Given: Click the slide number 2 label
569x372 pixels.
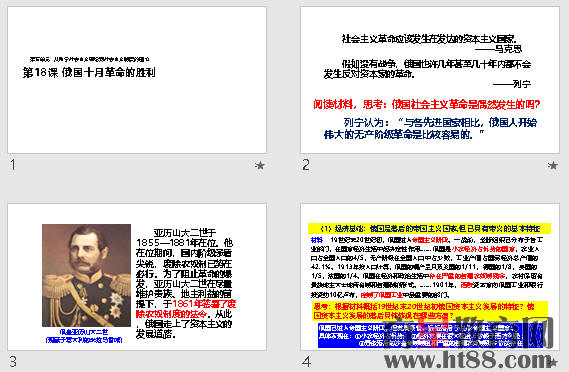Looking at the screenshot, I should [x=306, y=165].
